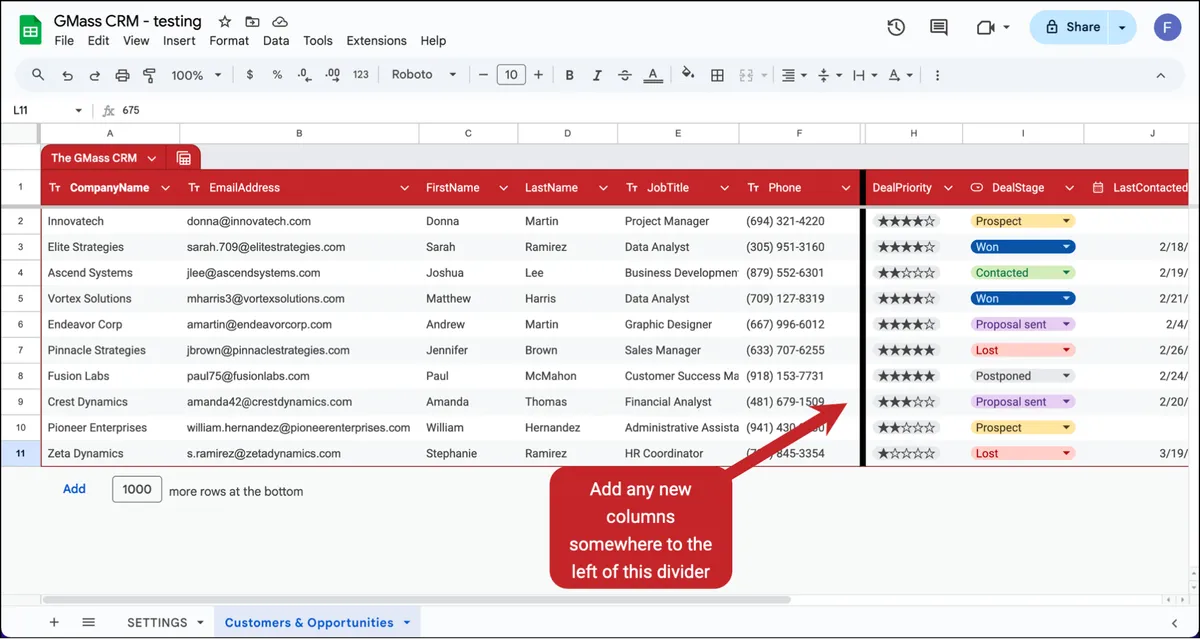This screenshot has width=1200, height=639.
Task: Increase font size with plus button
Action: pyautogui.click(x=538, y=75)
